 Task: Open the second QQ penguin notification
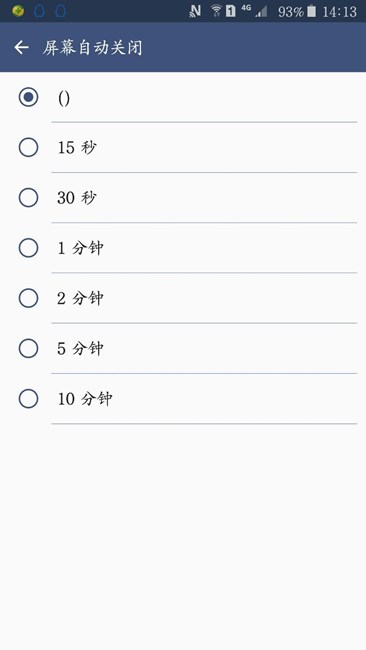coord(61,11)
